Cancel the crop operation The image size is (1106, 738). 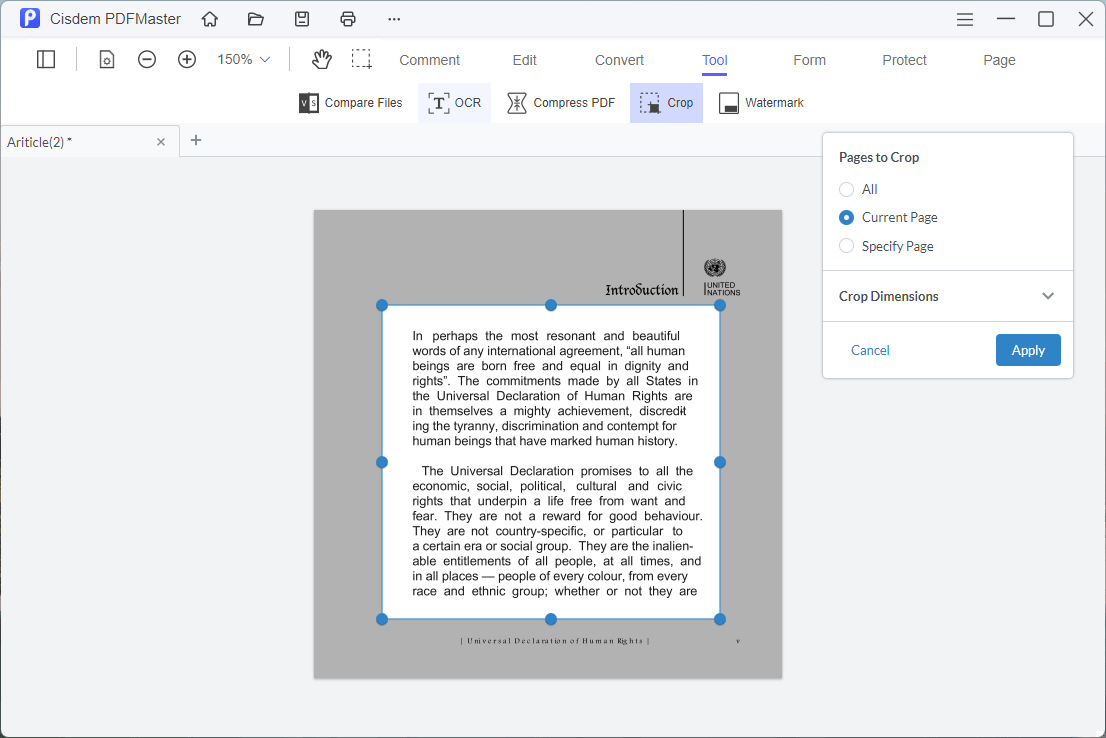click(870, 350)
